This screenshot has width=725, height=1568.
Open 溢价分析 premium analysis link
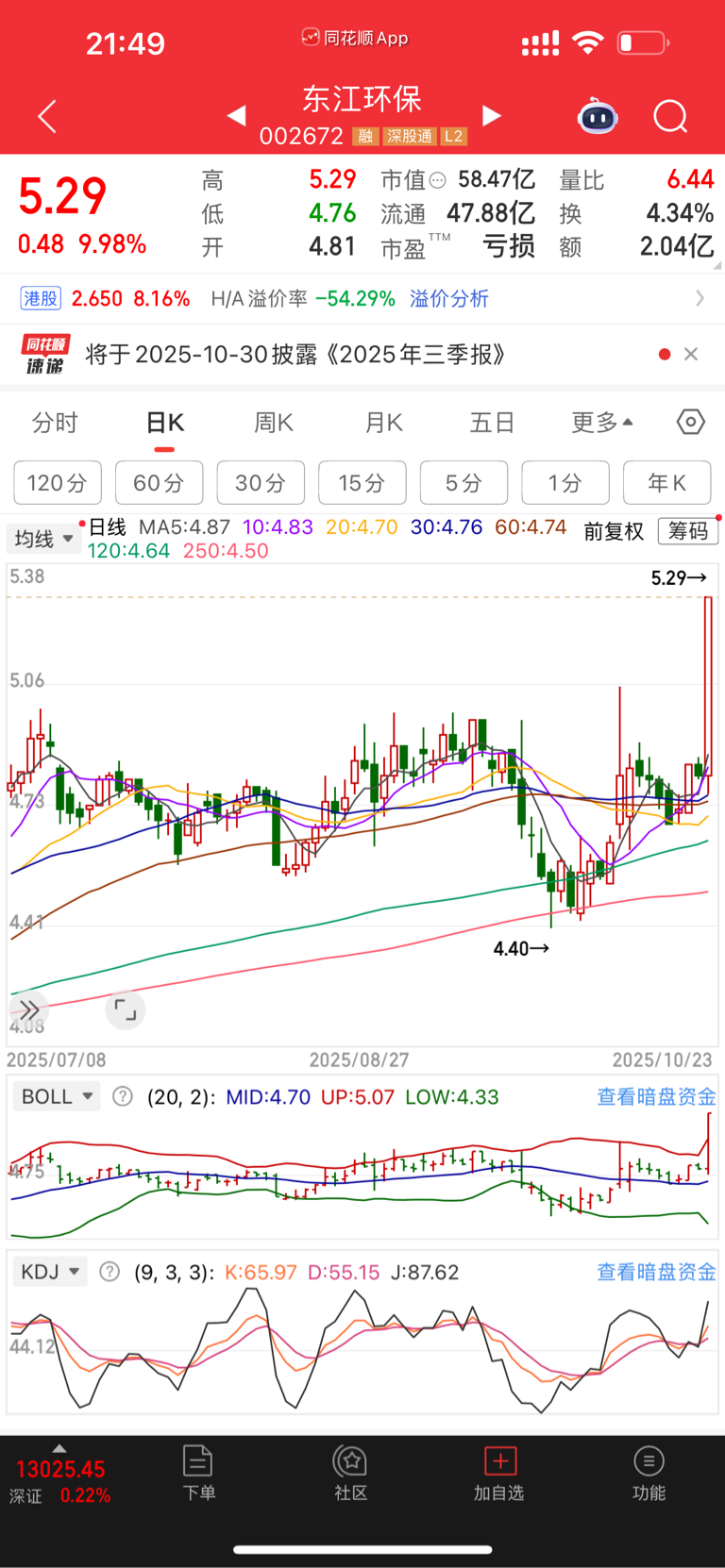[449, 299]
